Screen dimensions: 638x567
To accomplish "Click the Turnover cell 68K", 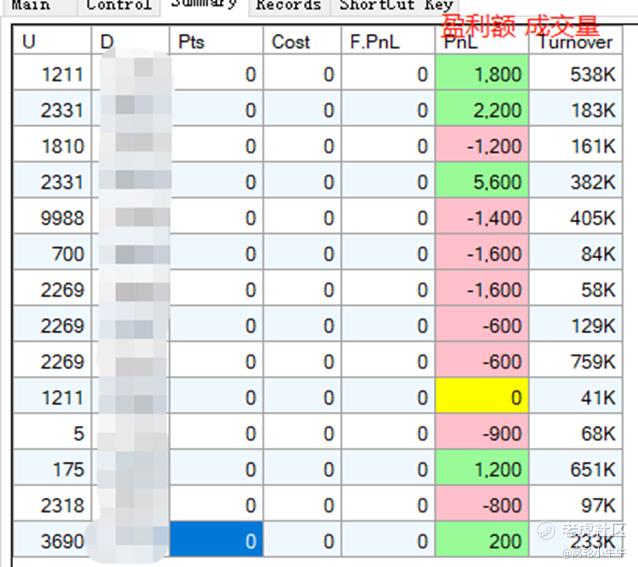I will pos(575,432).
